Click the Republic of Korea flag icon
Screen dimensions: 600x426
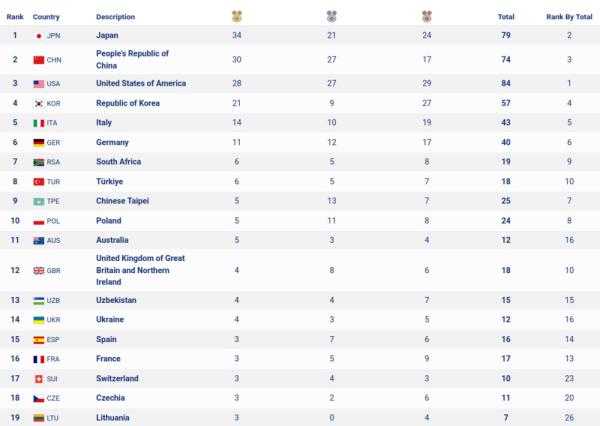tap(39, 103)
